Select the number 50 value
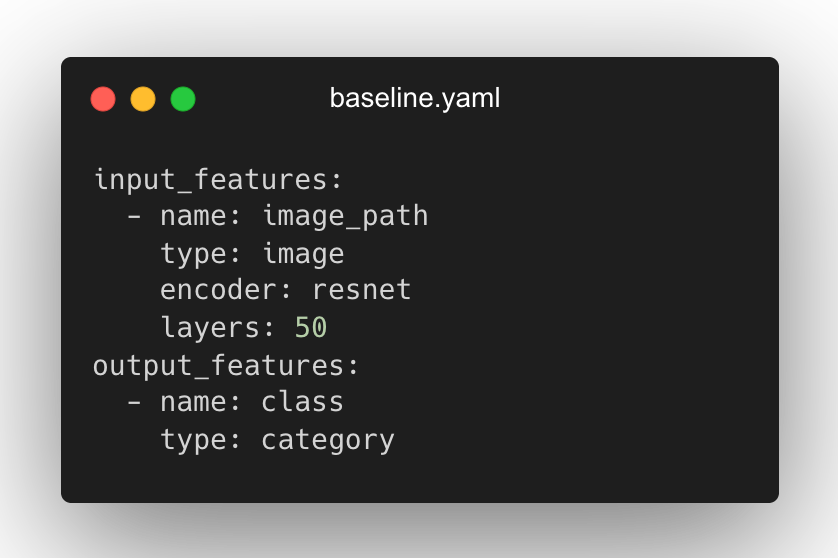Screen dimensions: 838x558 tap(311, 328)
